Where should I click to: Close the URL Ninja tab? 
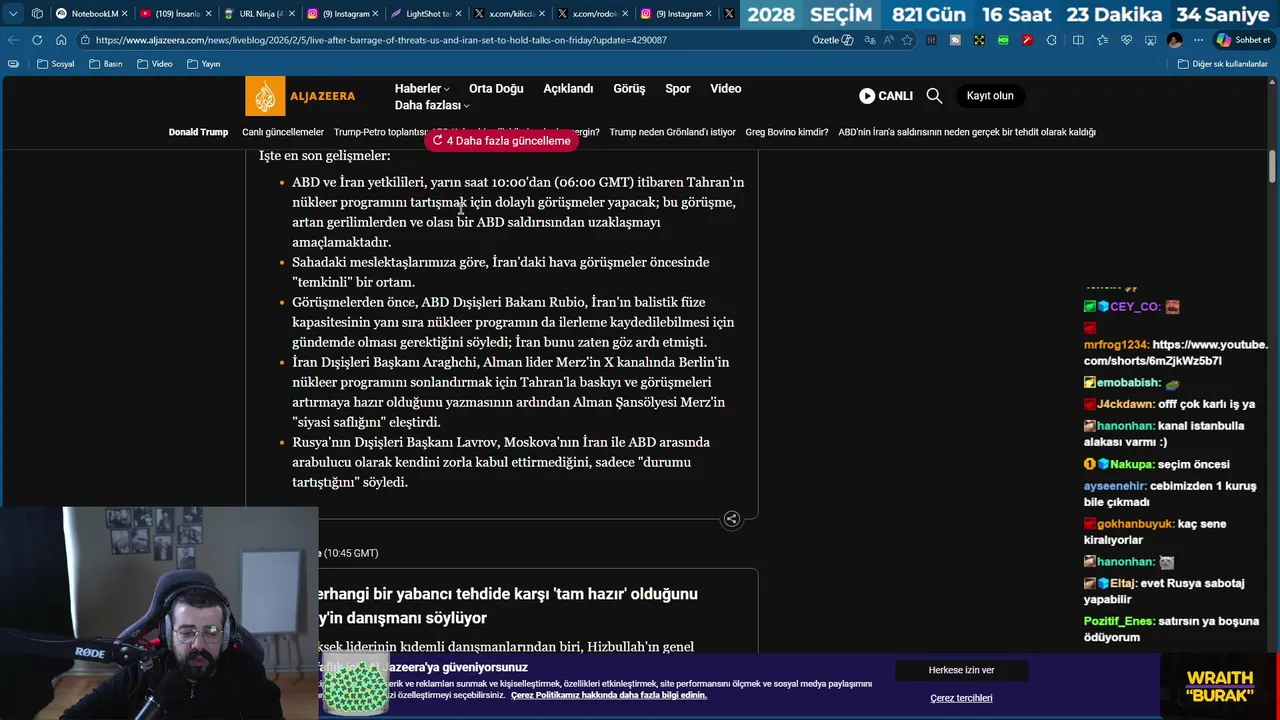(x=291, y=14)
